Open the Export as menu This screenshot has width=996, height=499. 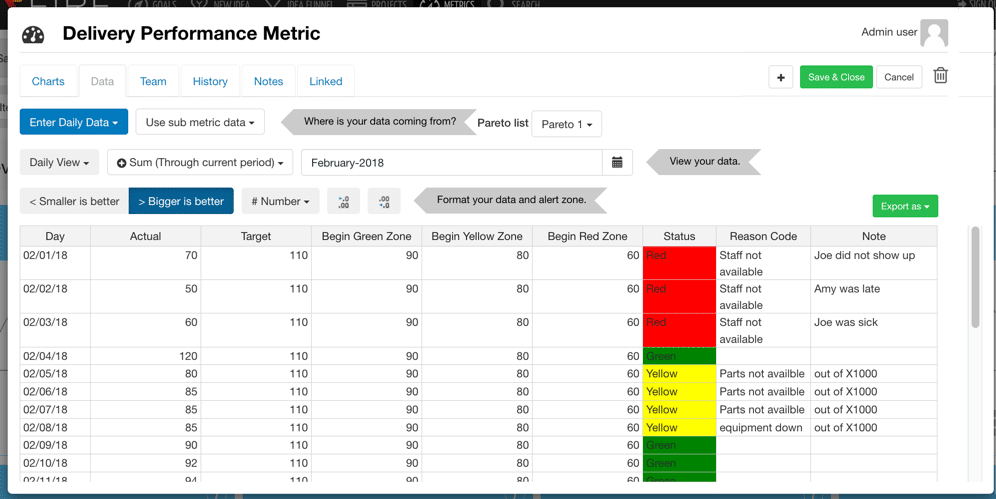pyautogui.click(x=904, y=206)
